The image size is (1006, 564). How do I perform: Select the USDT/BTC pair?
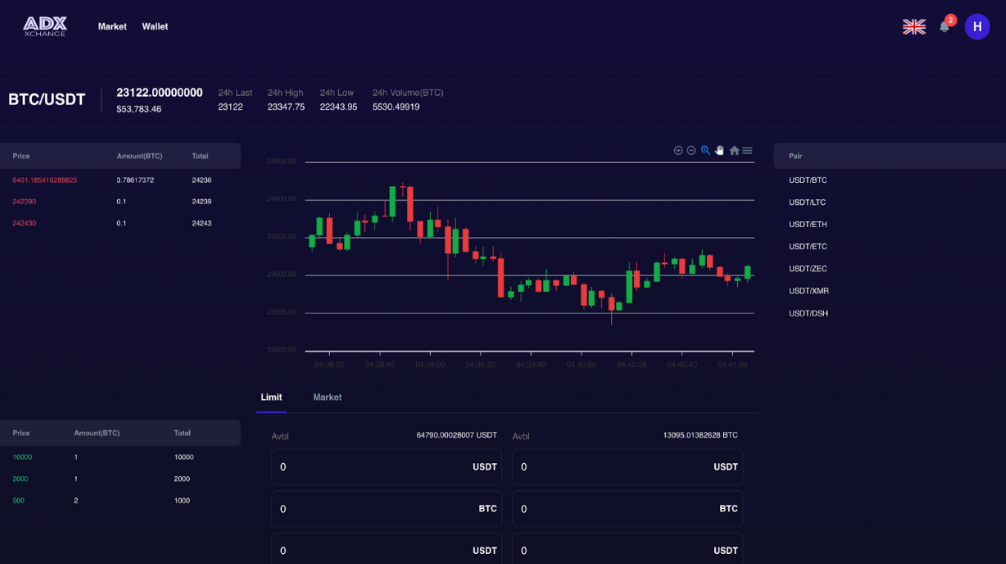[808, 180]
